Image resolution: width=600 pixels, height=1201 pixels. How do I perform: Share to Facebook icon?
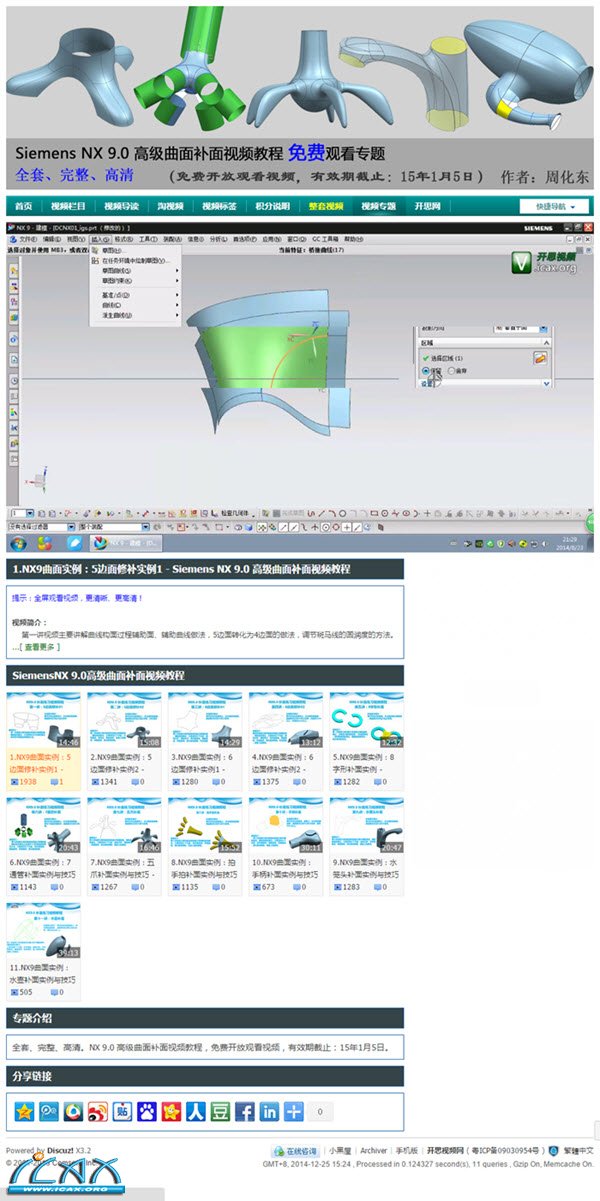(x=245, y=1111)
